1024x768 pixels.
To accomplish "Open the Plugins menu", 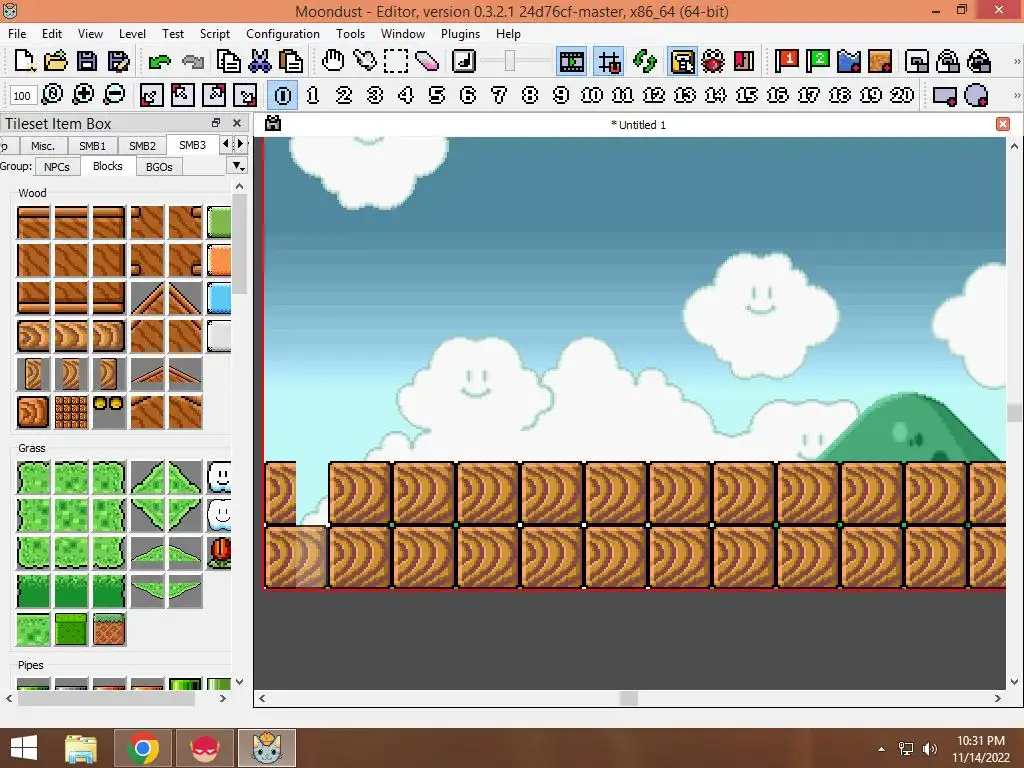I will [x=460, y=34].
